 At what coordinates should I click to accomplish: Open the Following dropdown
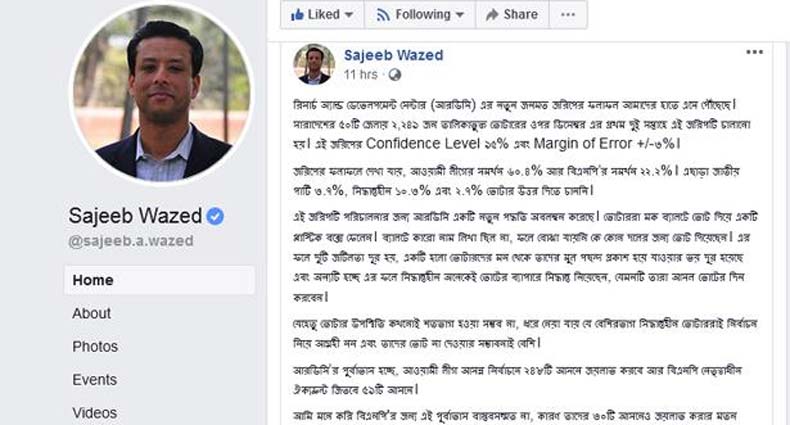coord(420,15)
